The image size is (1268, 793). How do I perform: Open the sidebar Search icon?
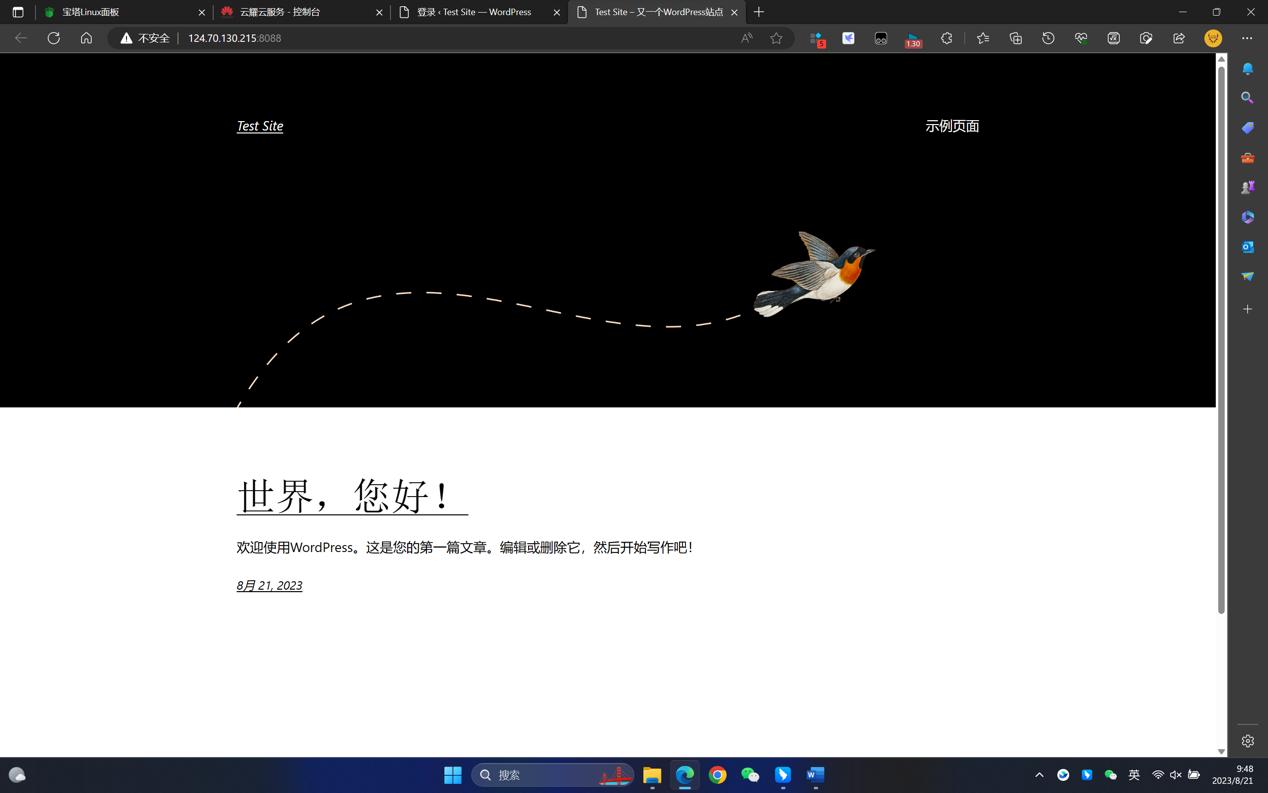click(1247, 97)
